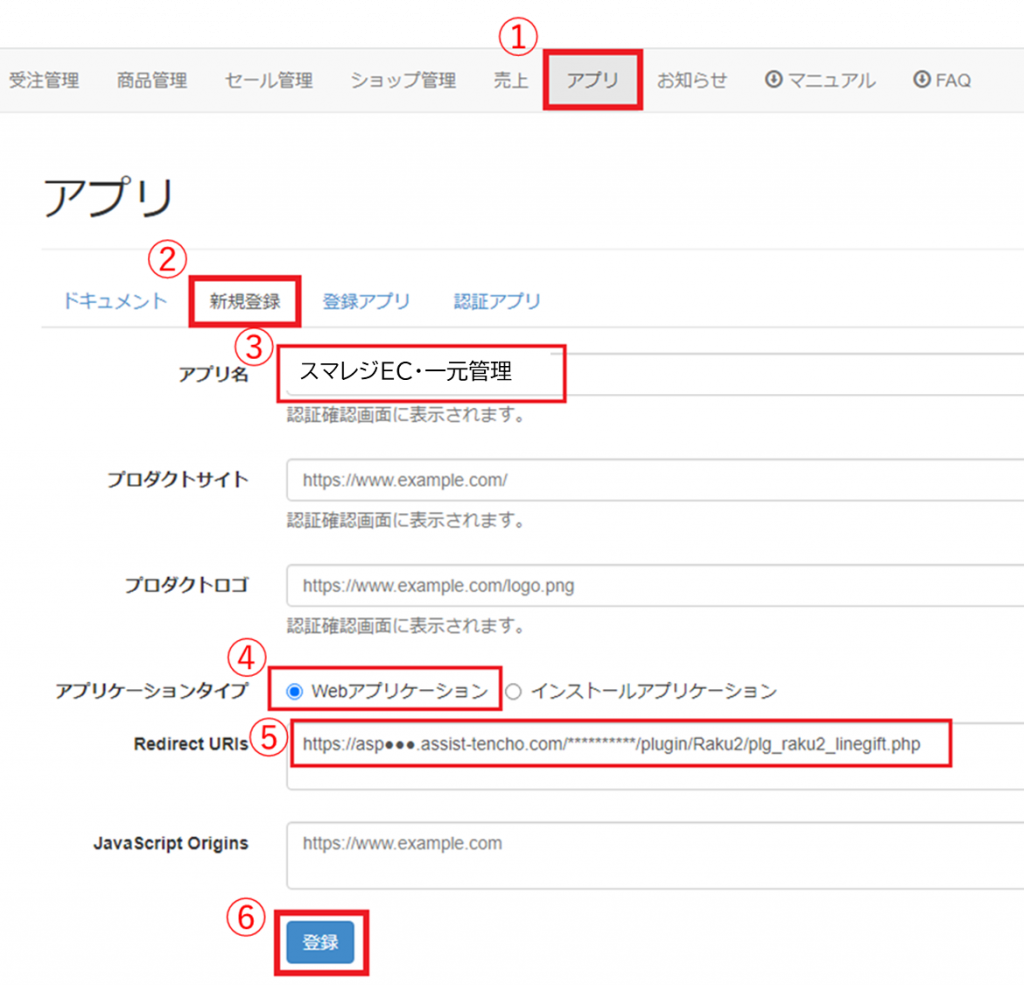
Task: Click the アプリ名 input field
Action: pyautogui.click(x=650, y=373)
